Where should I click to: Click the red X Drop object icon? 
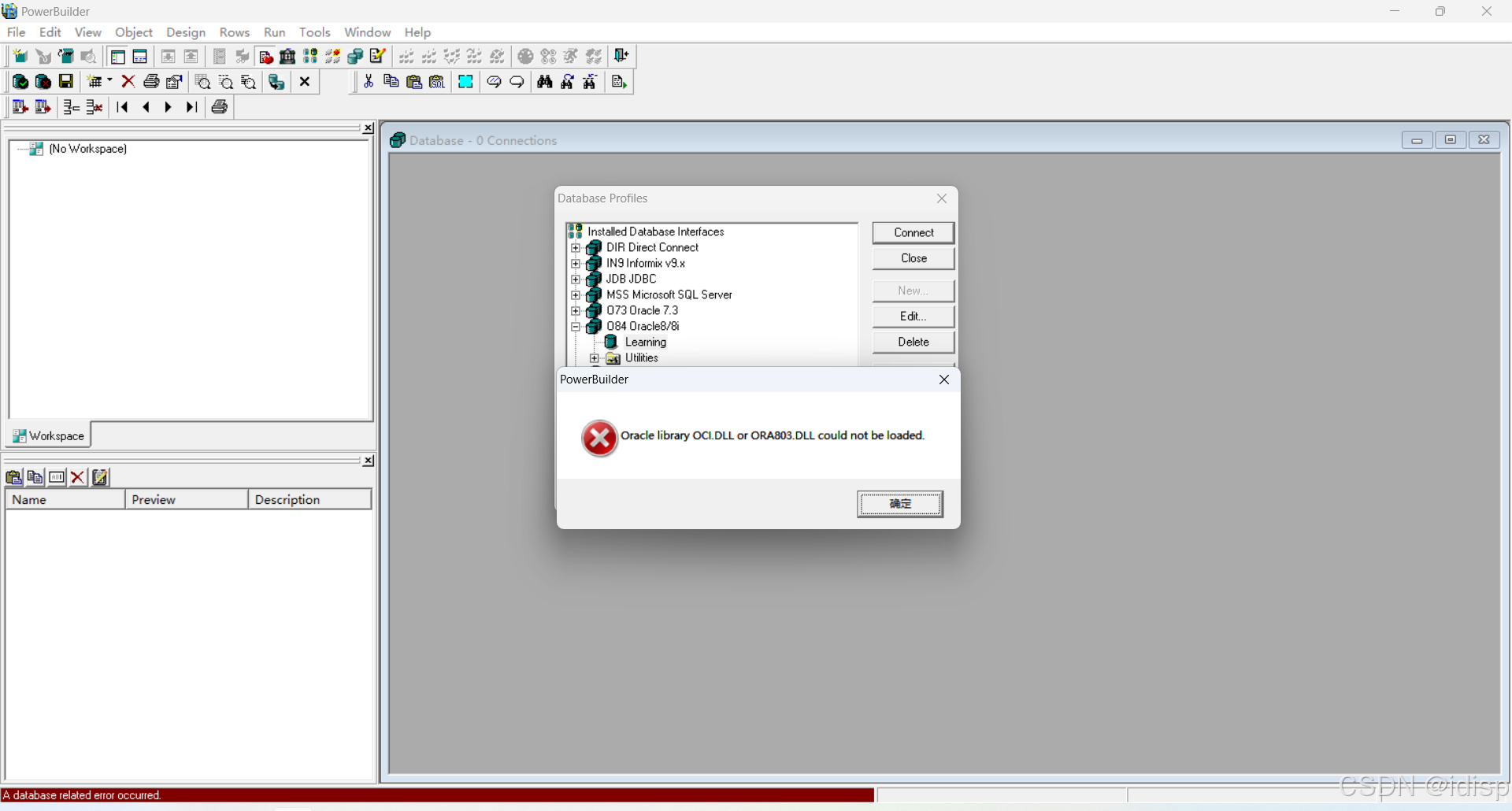click(128, 82)
